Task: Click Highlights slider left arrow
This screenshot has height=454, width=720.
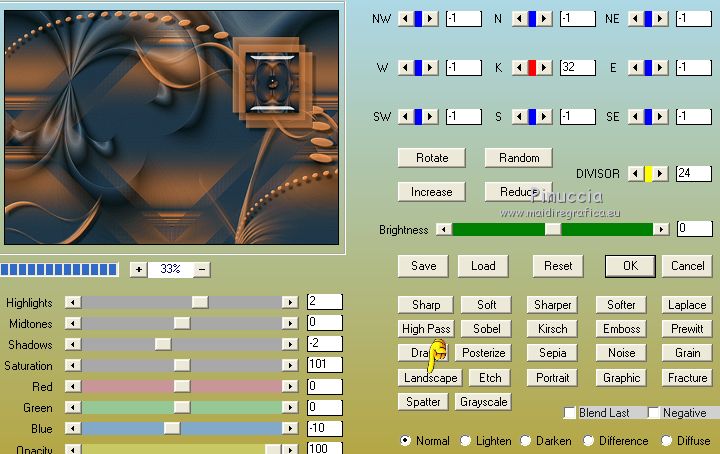Action: point(73,302)
